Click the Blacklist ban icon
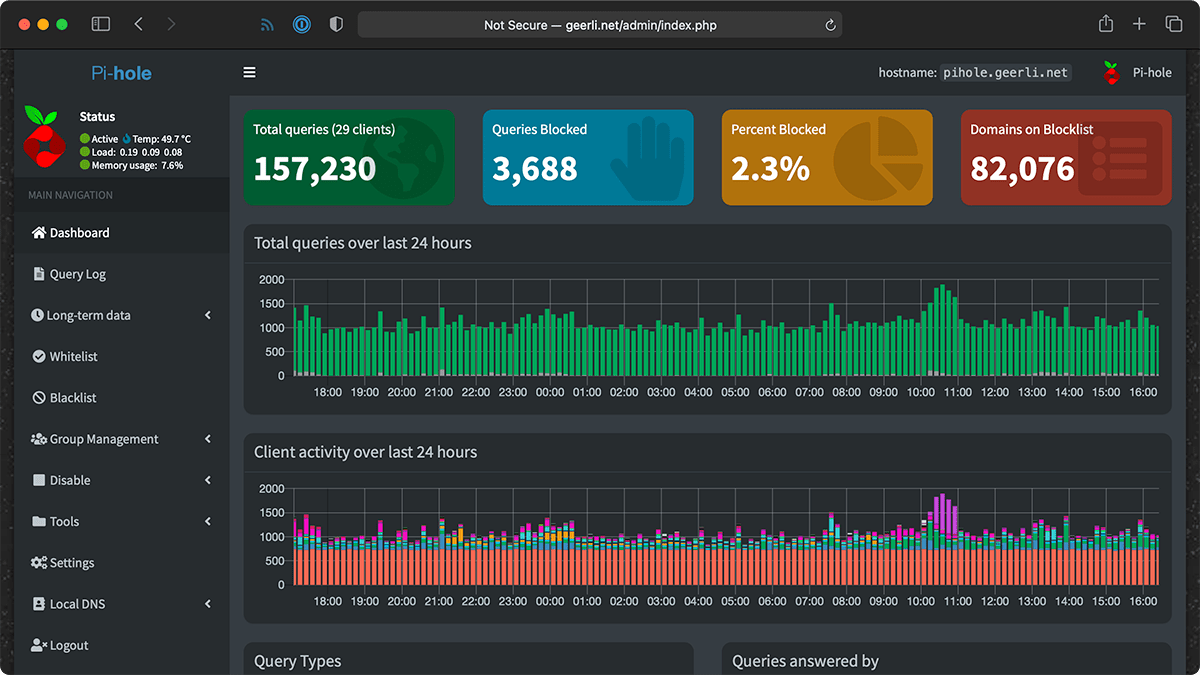This screenshot has height=675, width=1200. click(37, 397)
